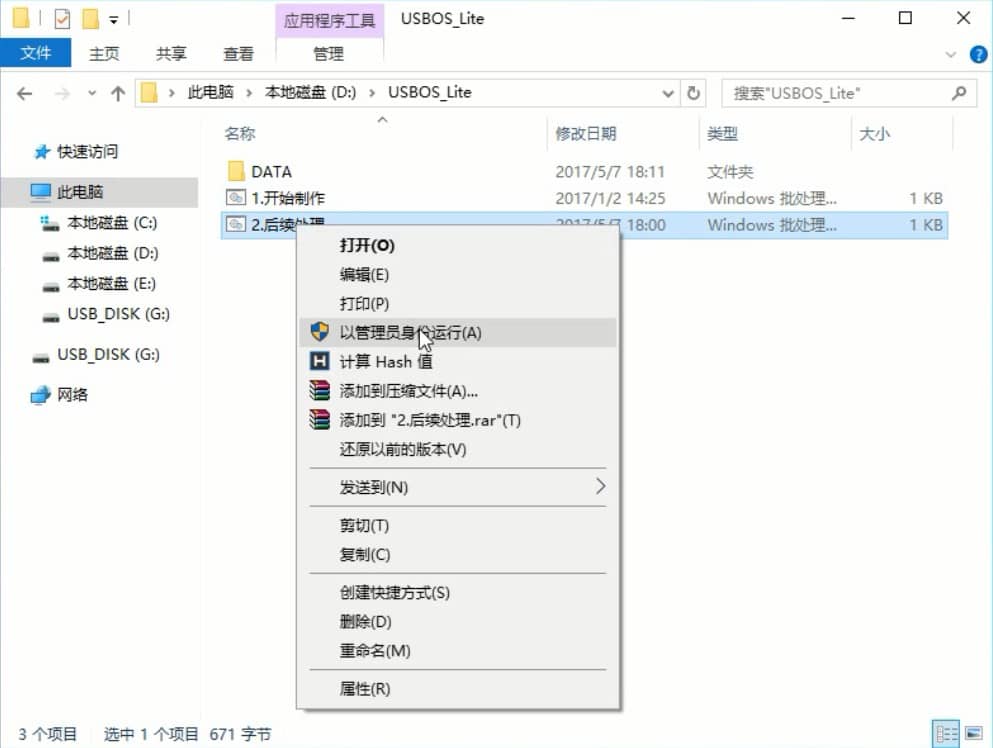Image resolution: width=993 pixels, height=748 pixels.
Task: Open the address bar history dropdown
Action: [669, 93]
